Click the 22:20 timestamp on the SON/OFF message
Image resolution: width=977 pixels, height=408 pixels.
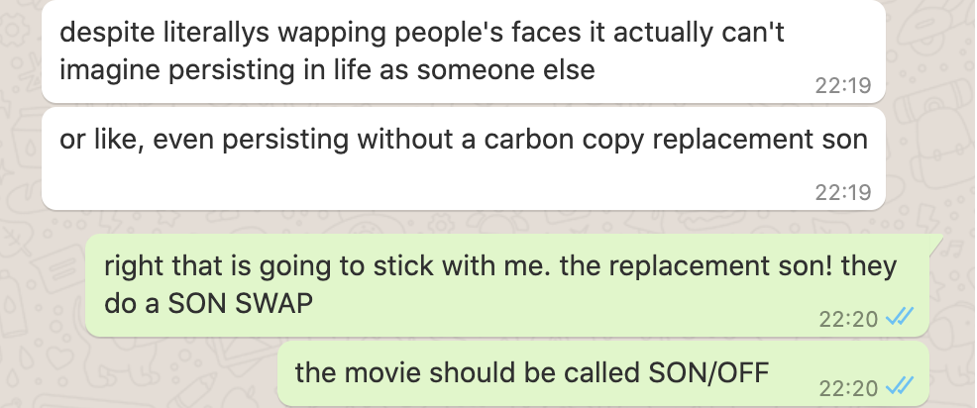point(848,389)
